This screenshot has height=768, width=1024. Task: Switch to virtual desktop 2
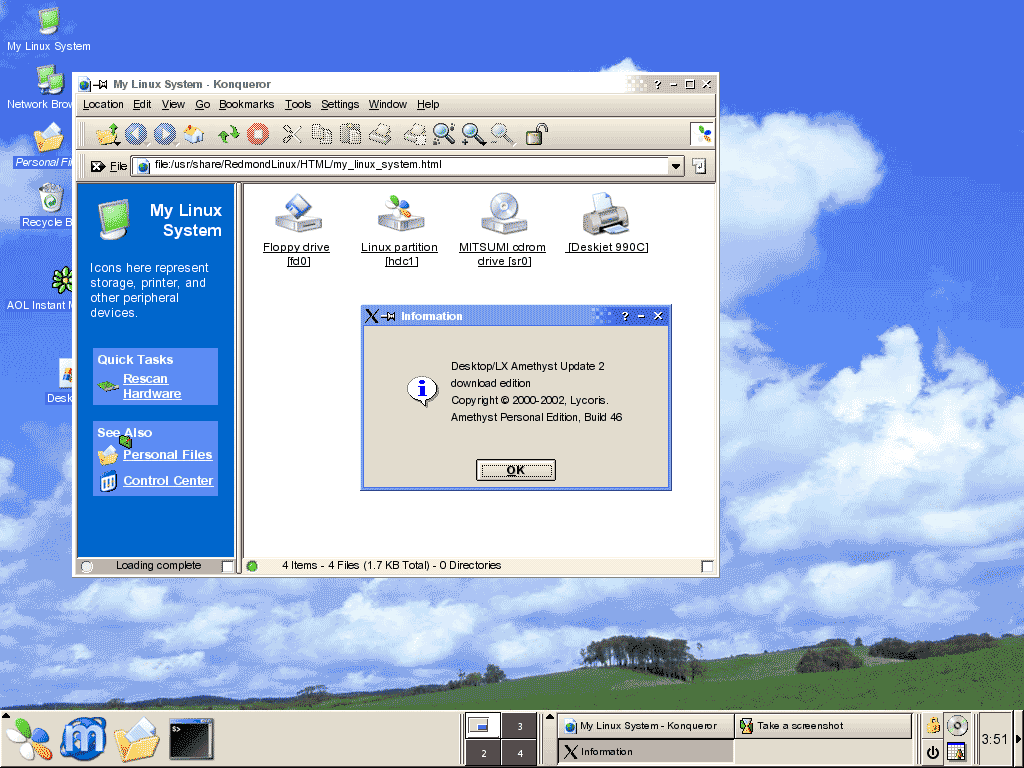(x=483, y=753)
